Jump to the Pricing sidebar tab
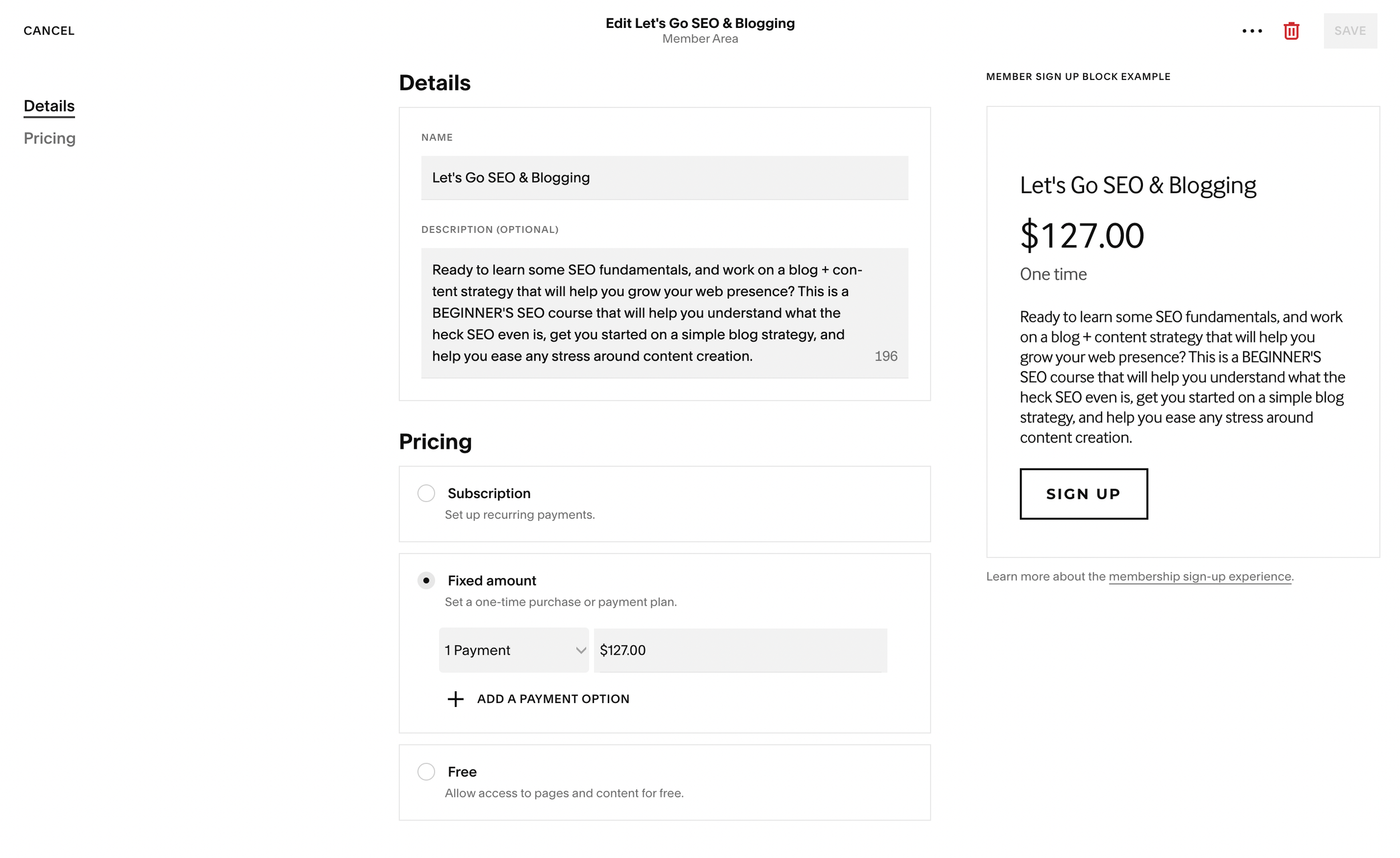This screenshot has height=858, width=1400. 49,139
